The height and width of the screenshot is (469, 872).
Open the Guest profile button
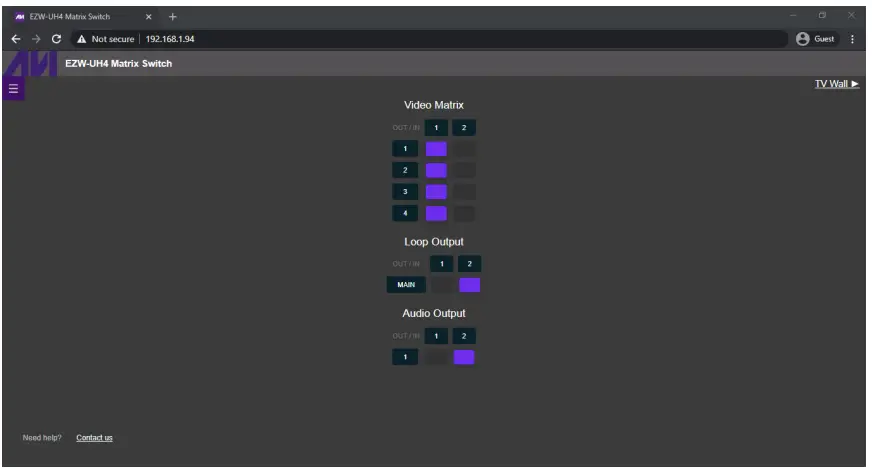pyautogui.click(x=815, y=39)
